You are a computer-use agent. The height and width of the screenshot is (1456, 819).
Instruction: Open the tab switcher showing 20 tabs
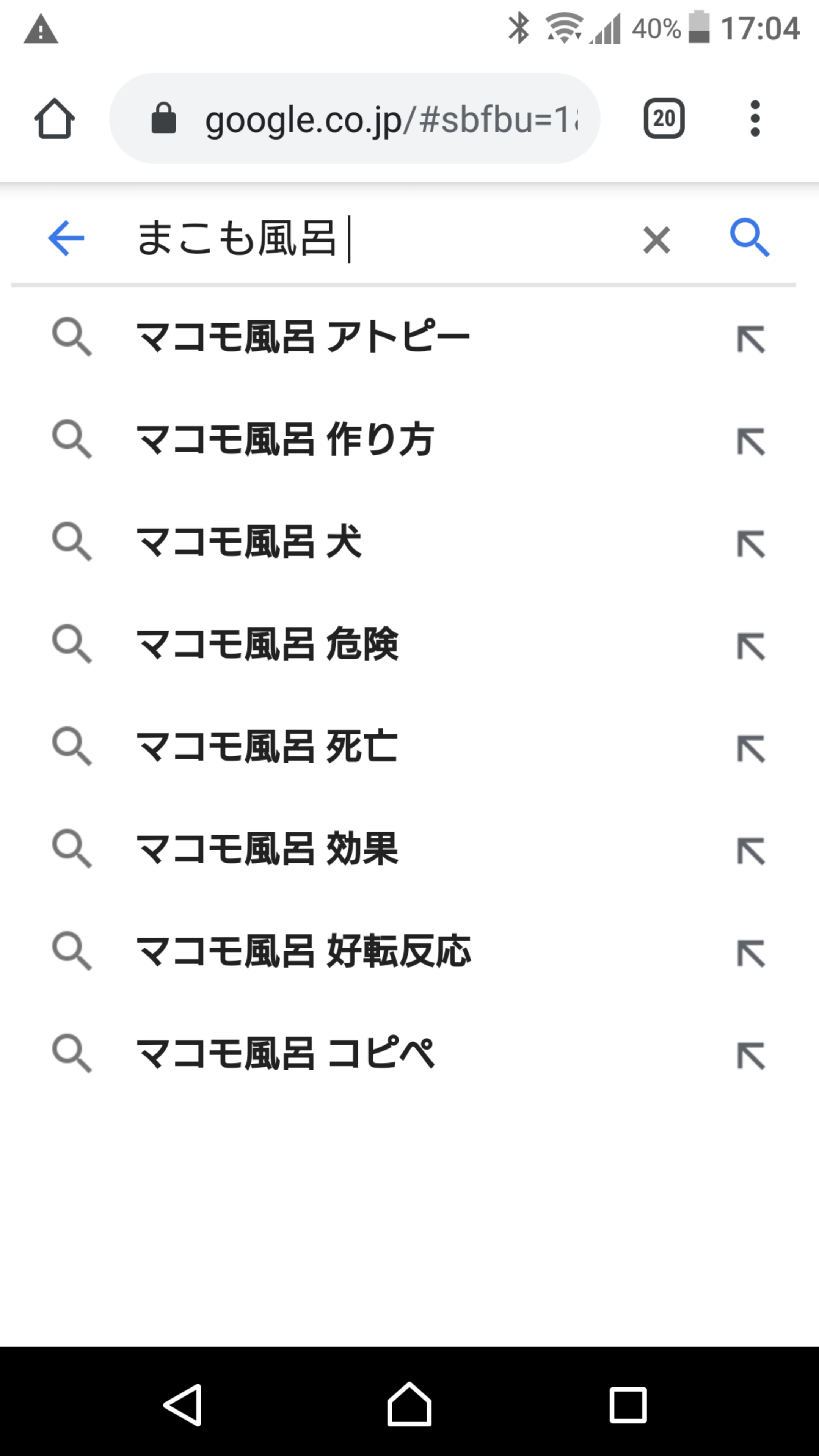[664, 119]
